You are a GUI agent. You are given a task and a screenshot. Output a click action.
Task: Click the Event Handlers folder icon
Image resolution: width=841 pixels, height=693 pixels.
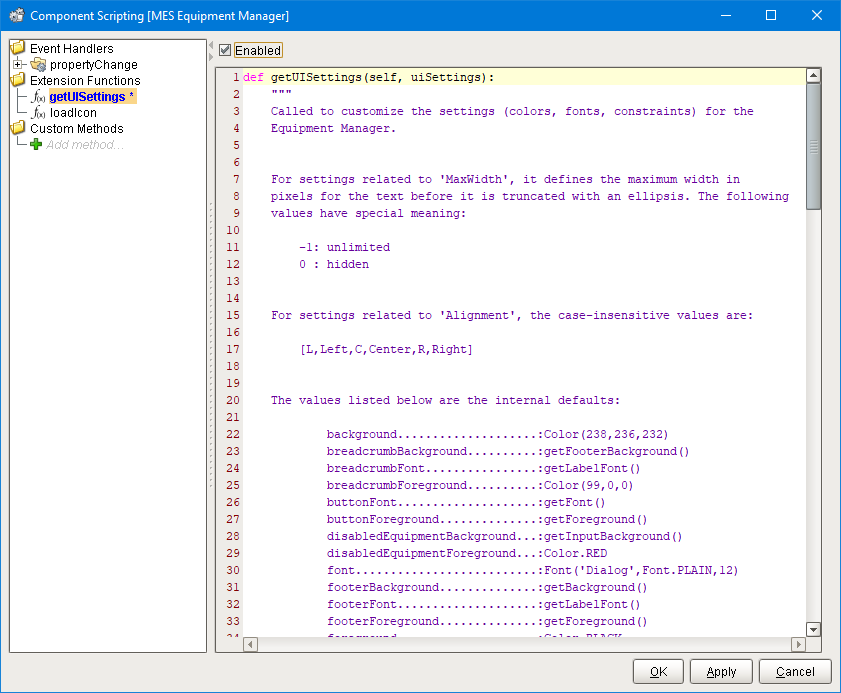point(18,48)
